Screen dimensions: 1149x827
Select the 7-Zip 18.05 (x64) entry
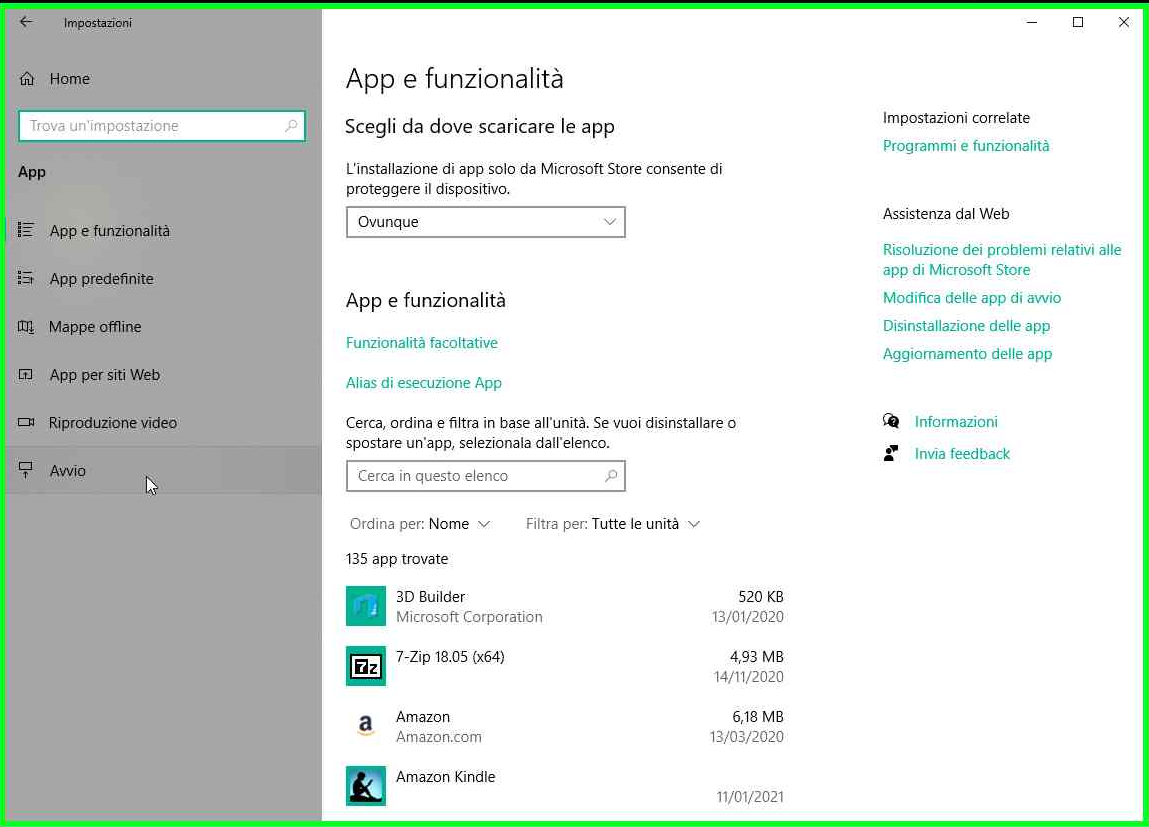[x=565, y=667]
